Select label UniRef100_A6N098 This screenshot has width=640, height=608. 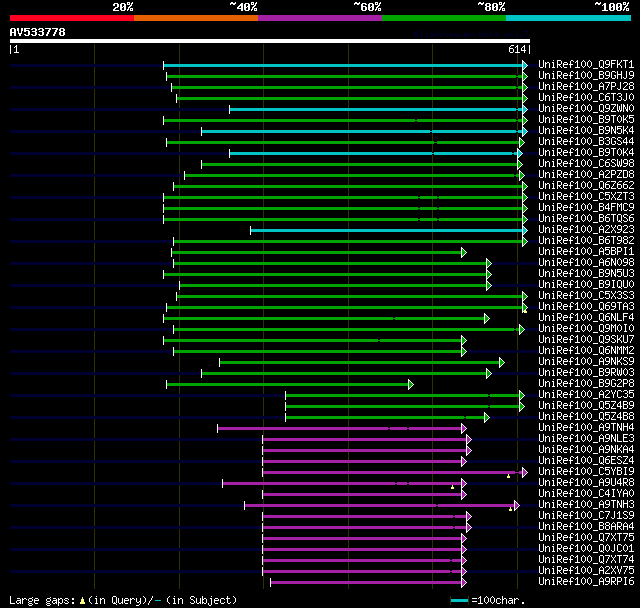[x=586, y=263]
